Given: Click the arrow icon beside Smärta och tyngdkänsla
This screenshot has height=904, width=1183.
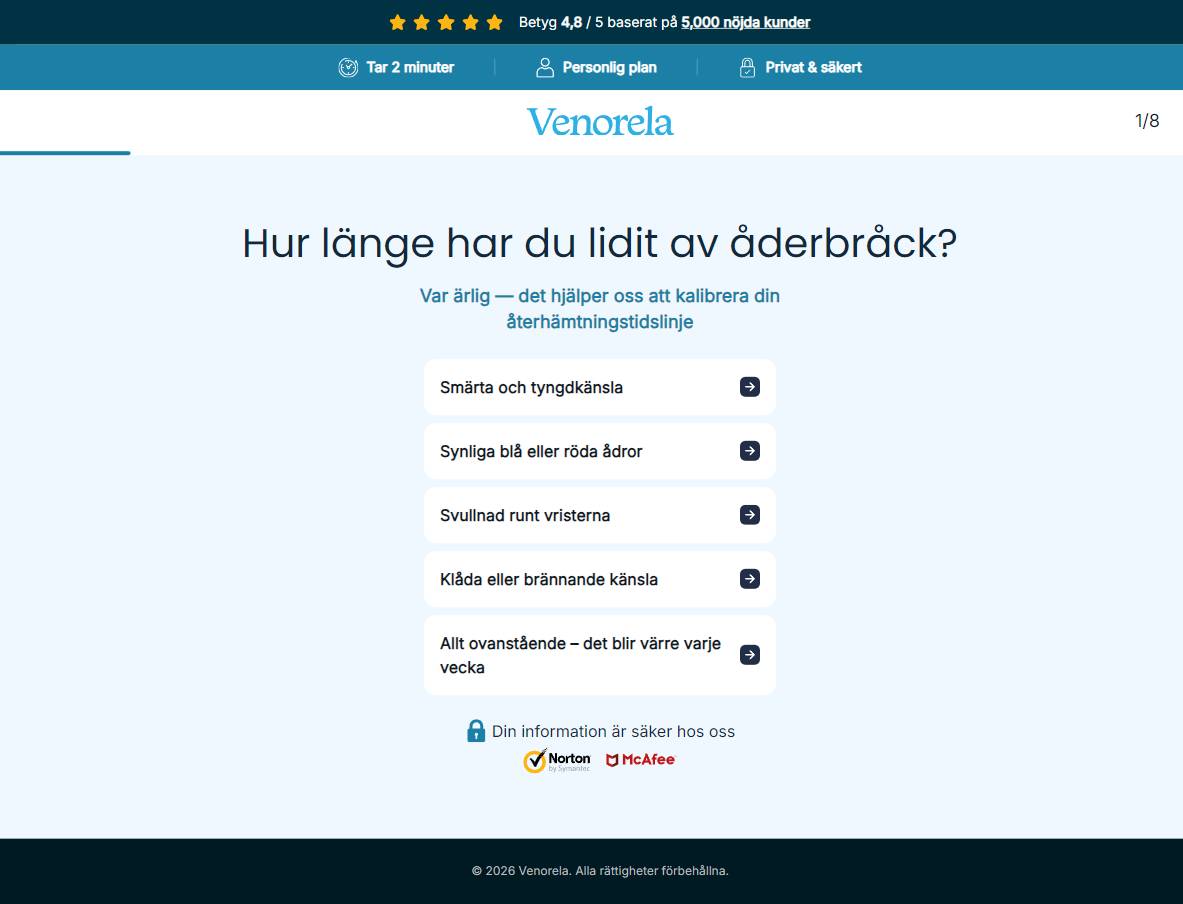Looking at the screenshot, I should pos(749,387).
